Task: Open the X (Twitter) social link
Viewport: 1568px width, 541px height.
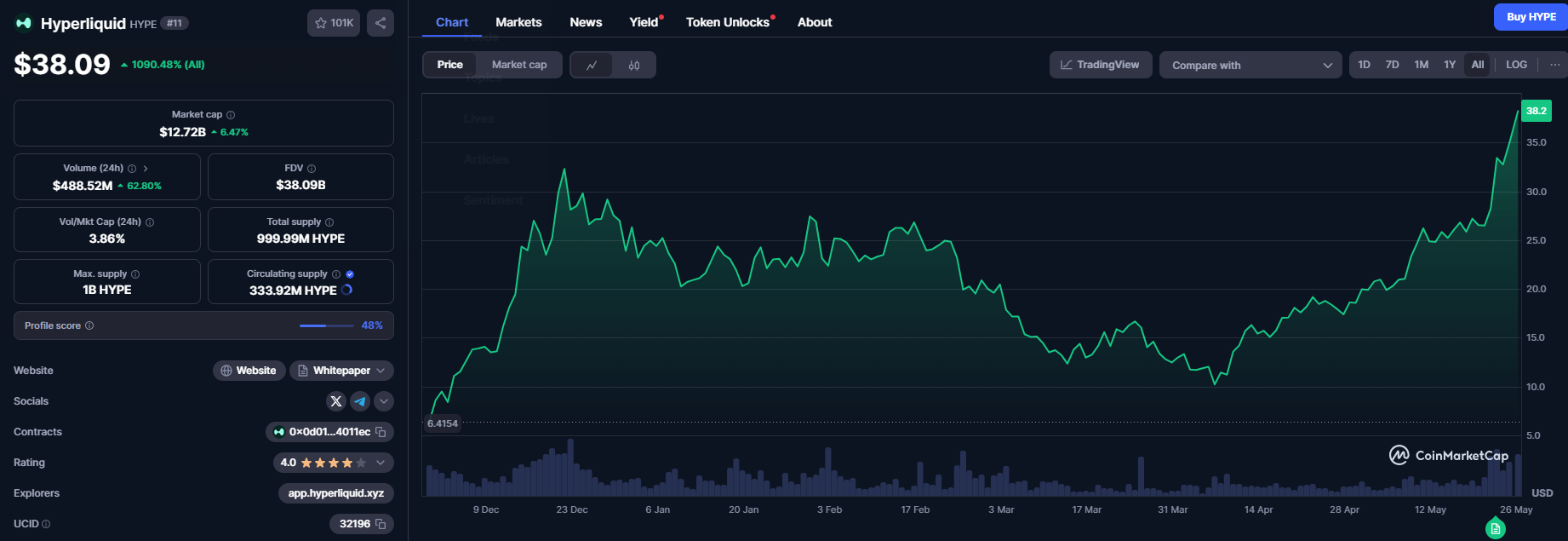Action: (x=336, y=401)
